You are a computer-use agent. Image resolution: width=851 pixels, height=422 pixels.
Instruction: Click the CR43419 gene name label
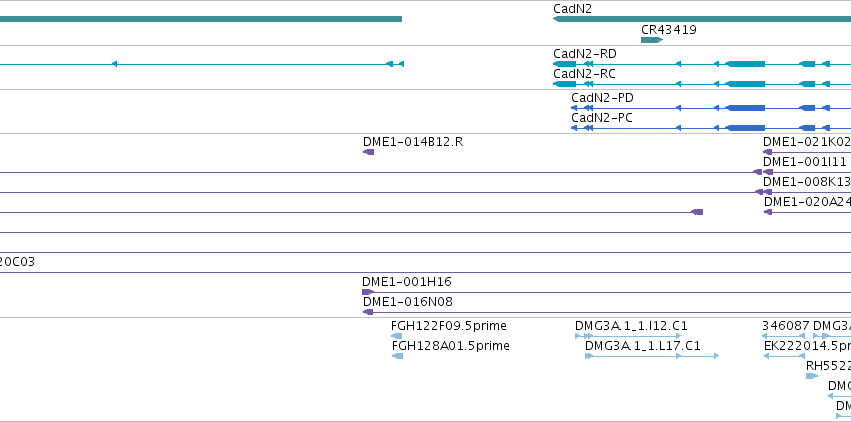(x=669, y=30)
